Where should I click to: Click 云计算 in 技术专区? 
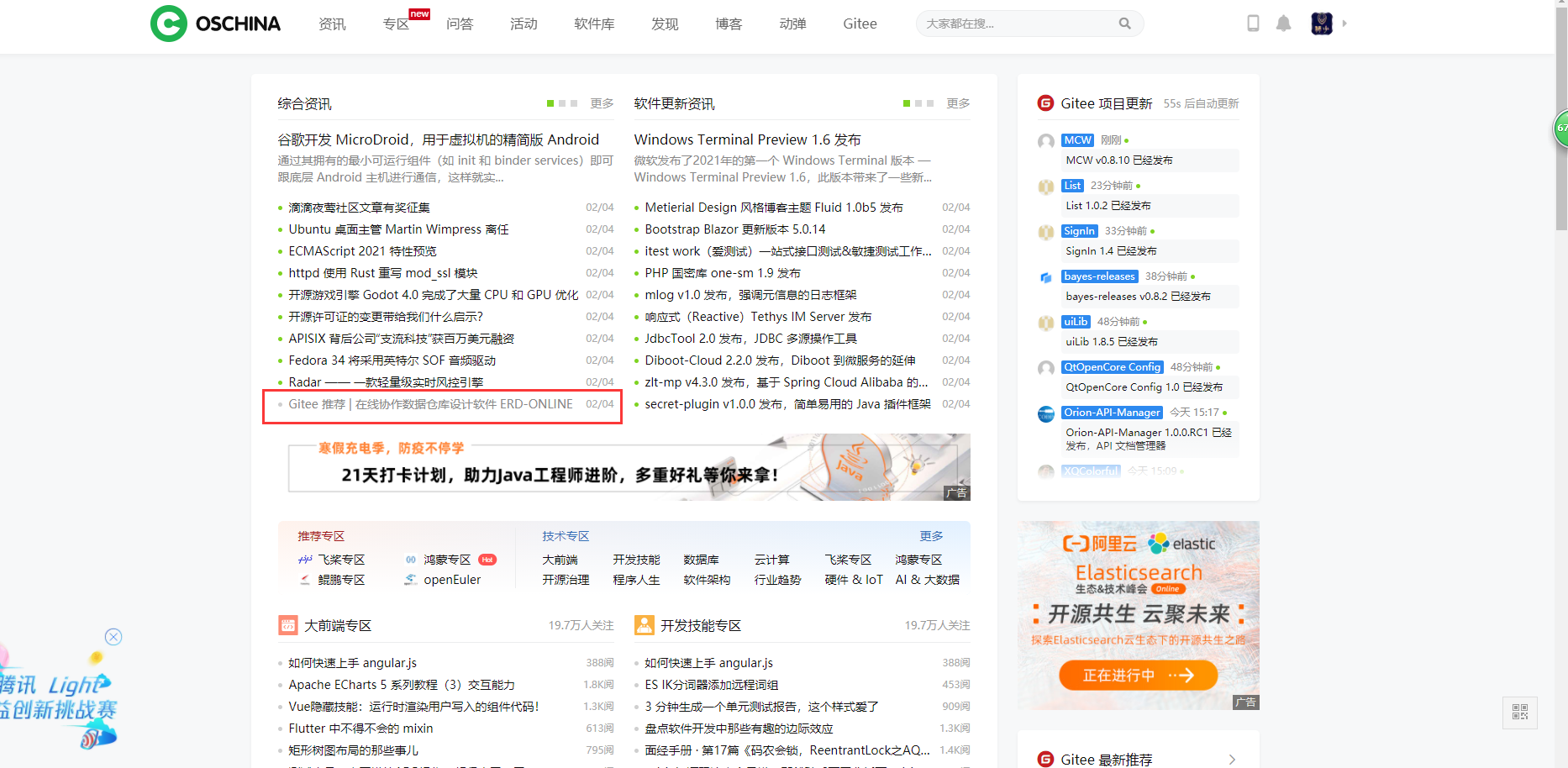click(x=771, y=560)
